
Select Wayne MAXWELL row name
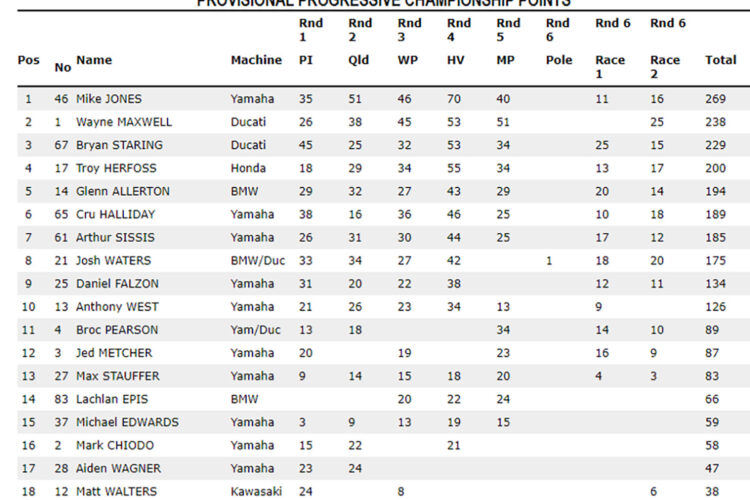[123, 122]
